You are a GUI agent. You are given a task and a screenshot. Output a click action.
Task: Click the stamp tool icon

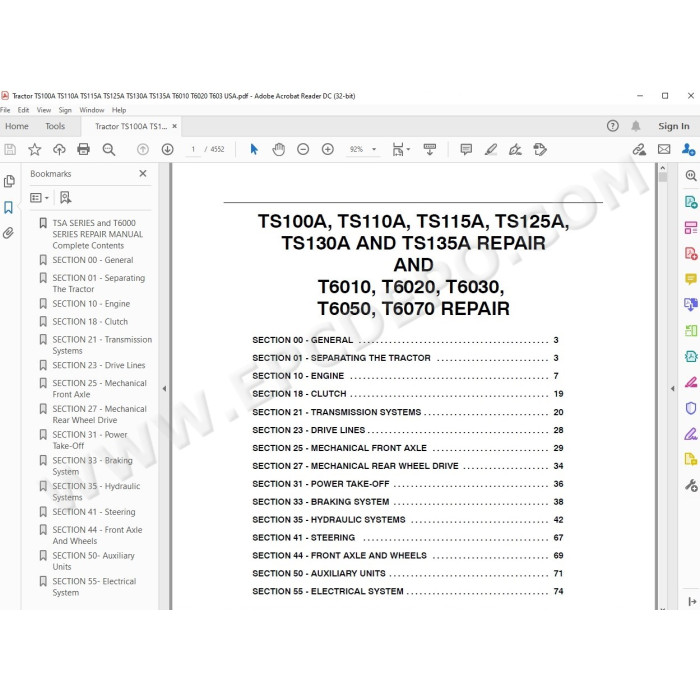(540, 149)
